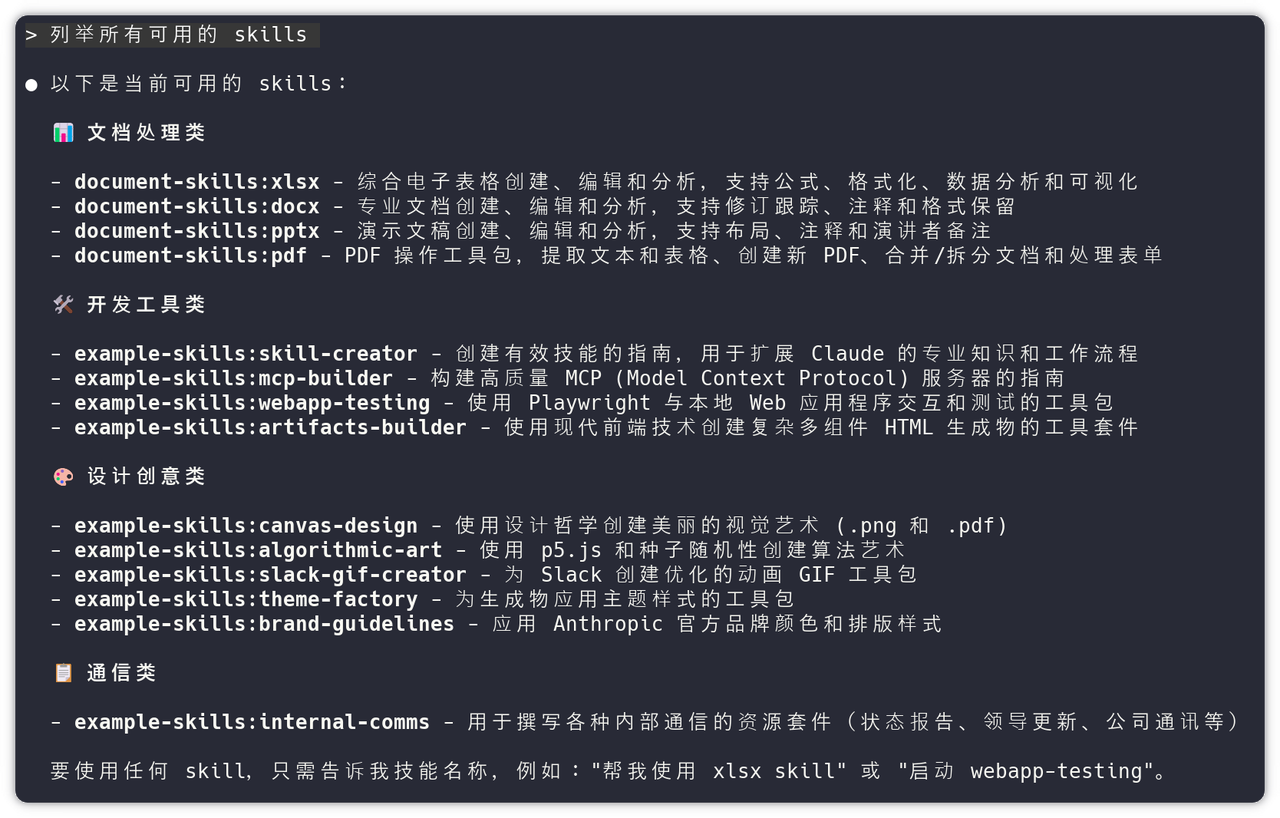Click document-skills:docx skill name
Viewport: 1280px width, 818px height.
coord(196,206)
